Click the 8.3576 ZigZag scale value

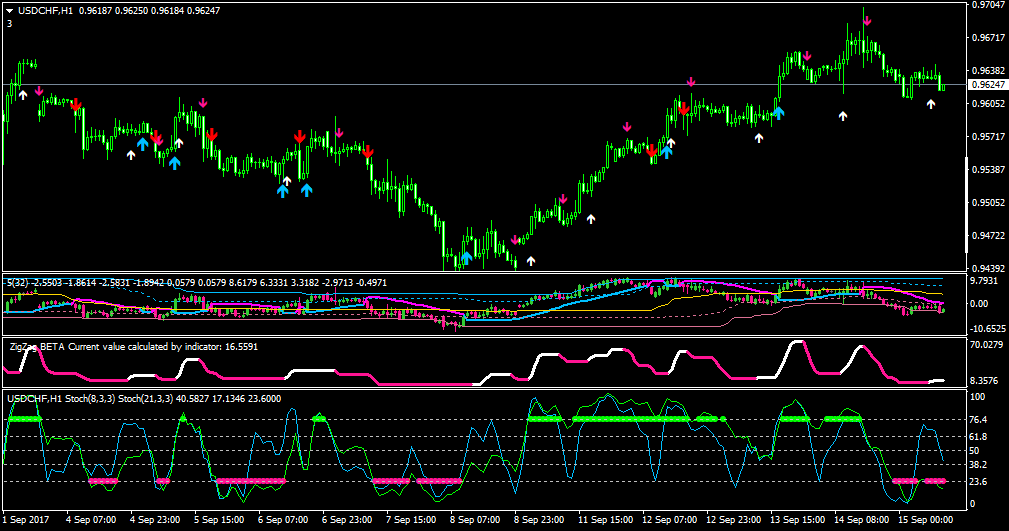tap(985, 381)
